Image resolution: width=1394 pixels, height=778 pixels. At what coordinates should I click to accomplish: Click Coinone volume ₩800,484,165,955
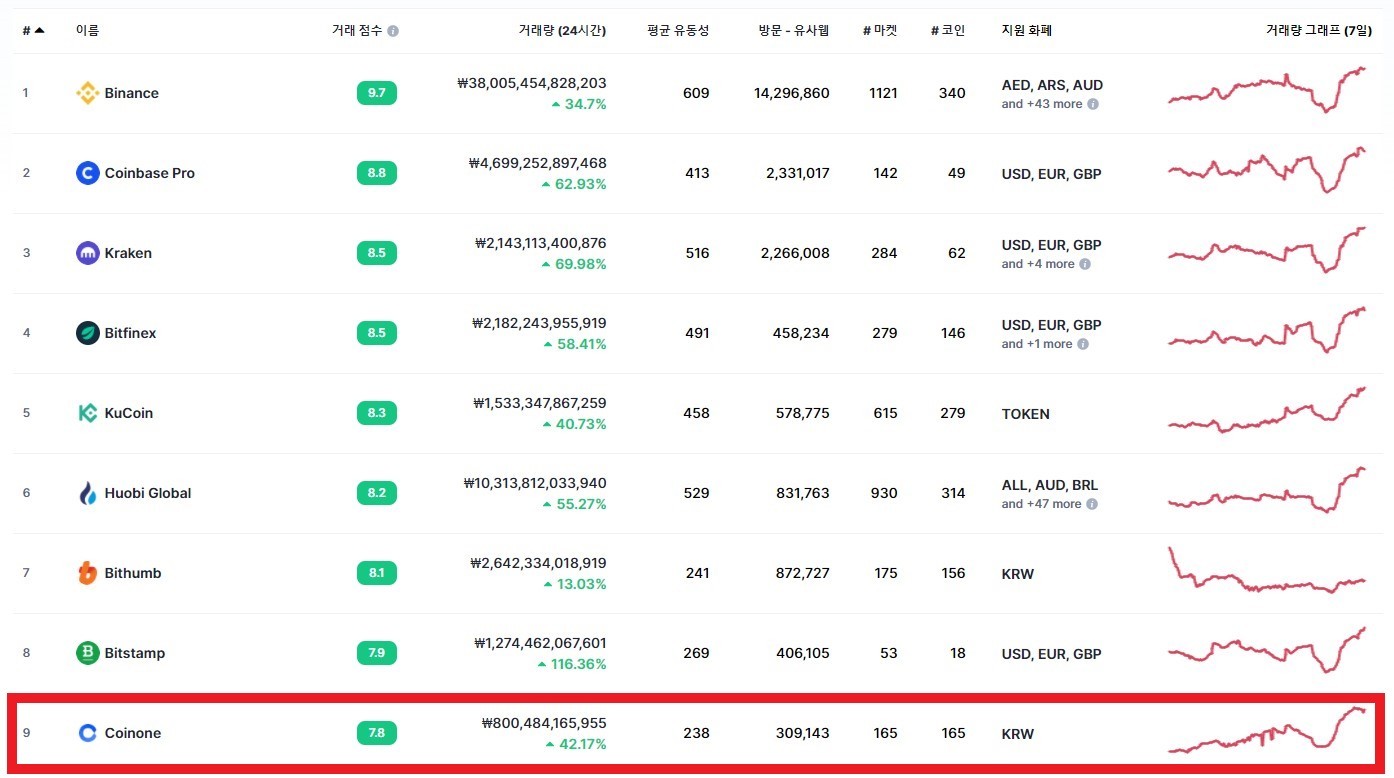pos(544,723)
